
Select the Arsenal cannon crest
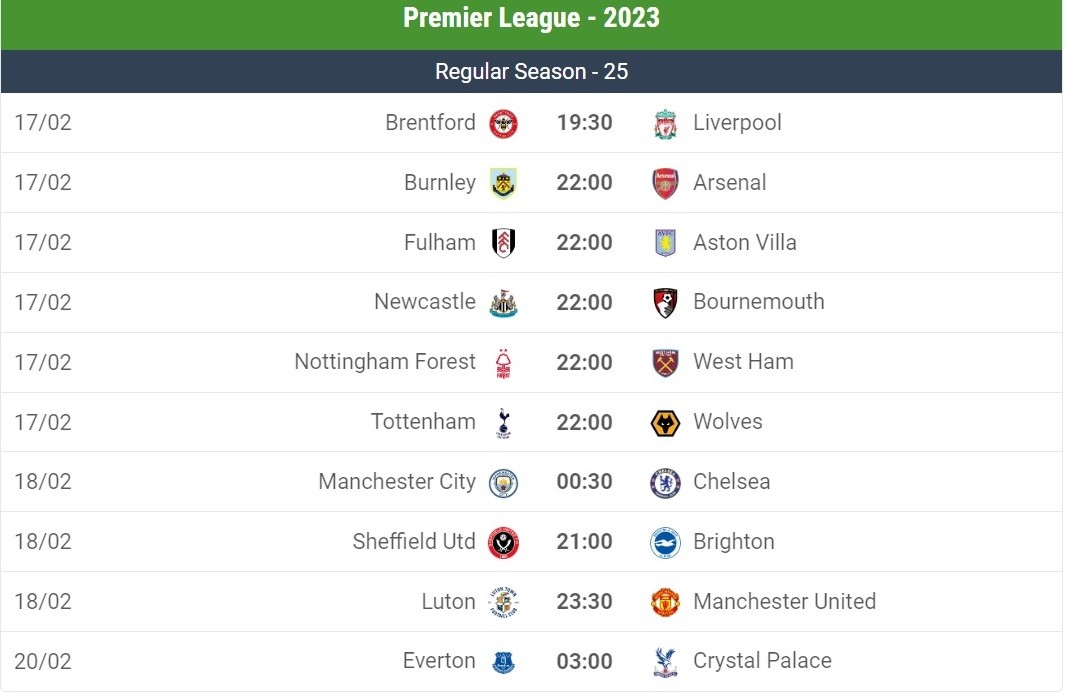(x=665, y=184)
